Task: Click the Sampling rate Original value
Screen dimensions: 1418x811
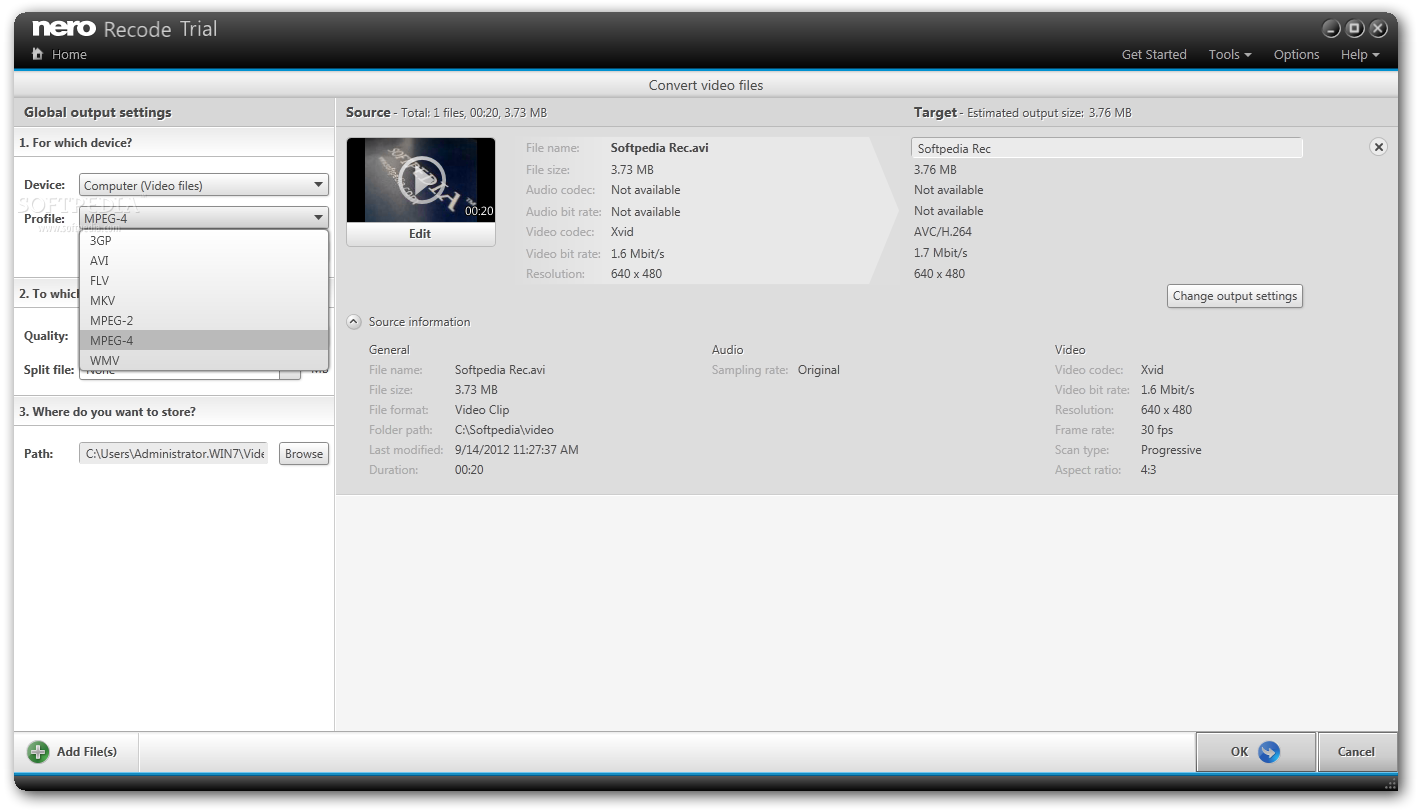Action: 819,370
